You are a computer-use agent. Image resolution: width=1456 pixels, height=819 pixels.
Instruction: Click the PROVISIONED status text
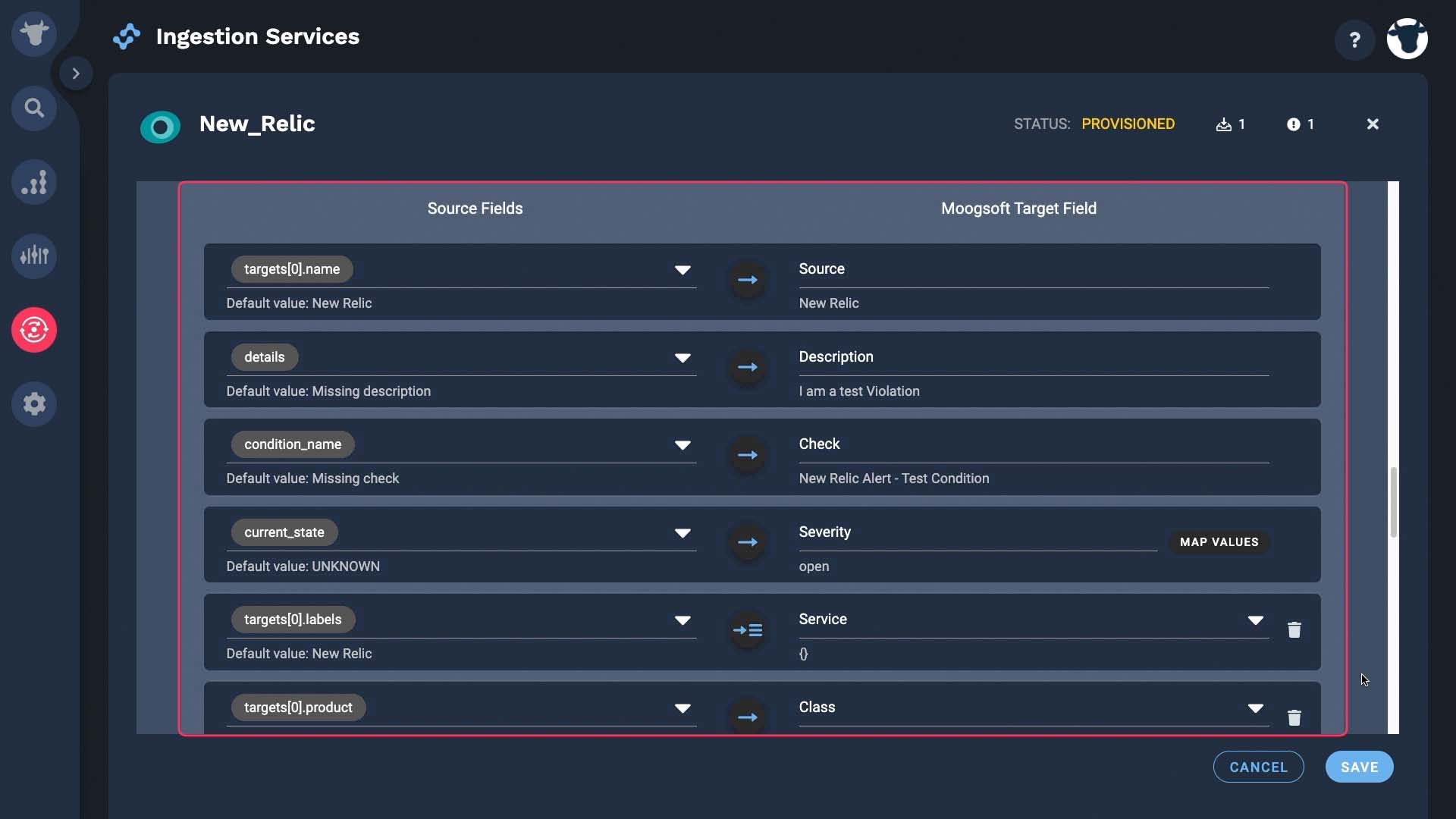click(1128, 124)
